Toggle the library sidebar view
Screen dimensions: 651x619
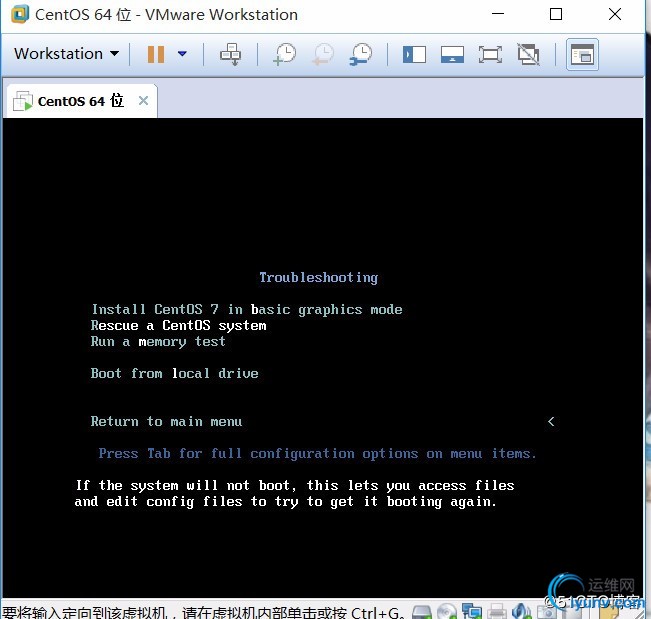tap(414, 54)
